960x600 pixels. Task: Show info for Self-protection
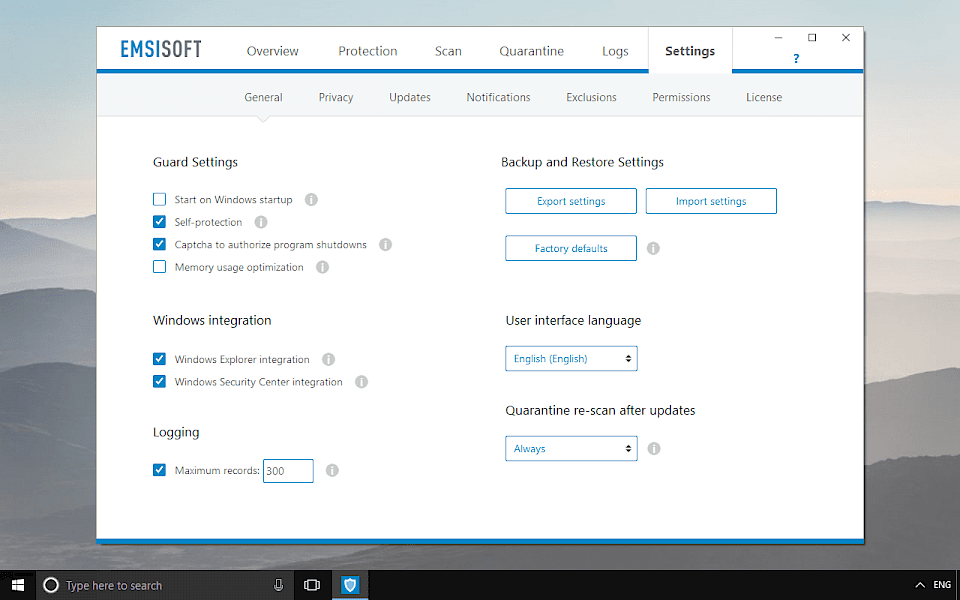point(261,222)
